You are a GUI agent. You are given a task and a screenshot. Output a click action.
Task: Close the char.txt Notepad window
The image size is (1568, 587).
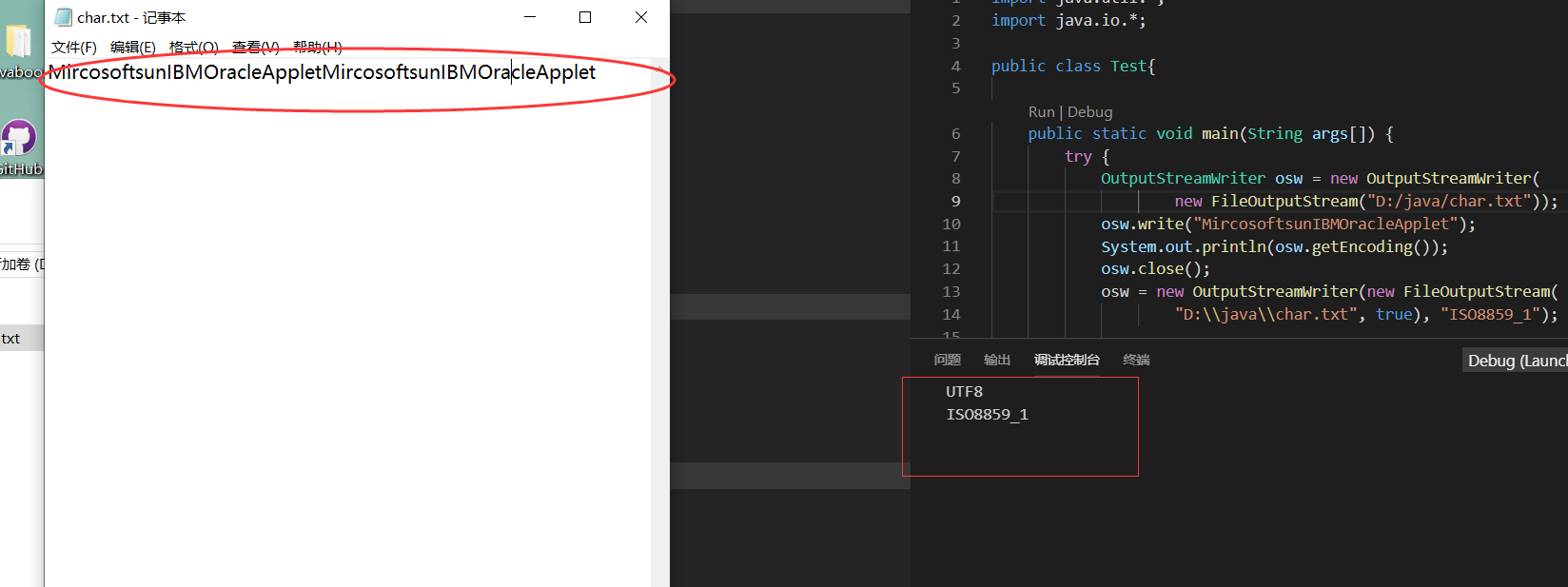(641, 17)
